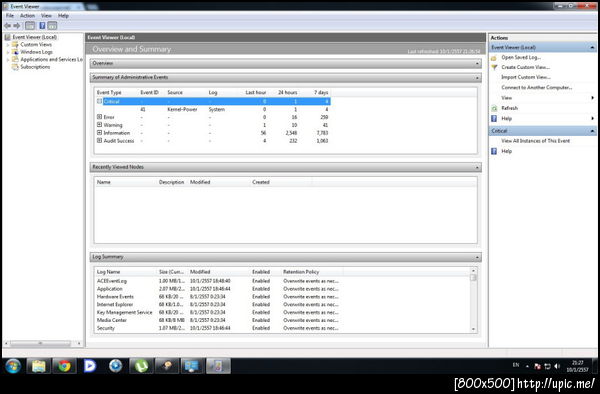This screenshot has width=600, height=394.
Task: Click View All Instances of This Event
Action: [535, 141]
